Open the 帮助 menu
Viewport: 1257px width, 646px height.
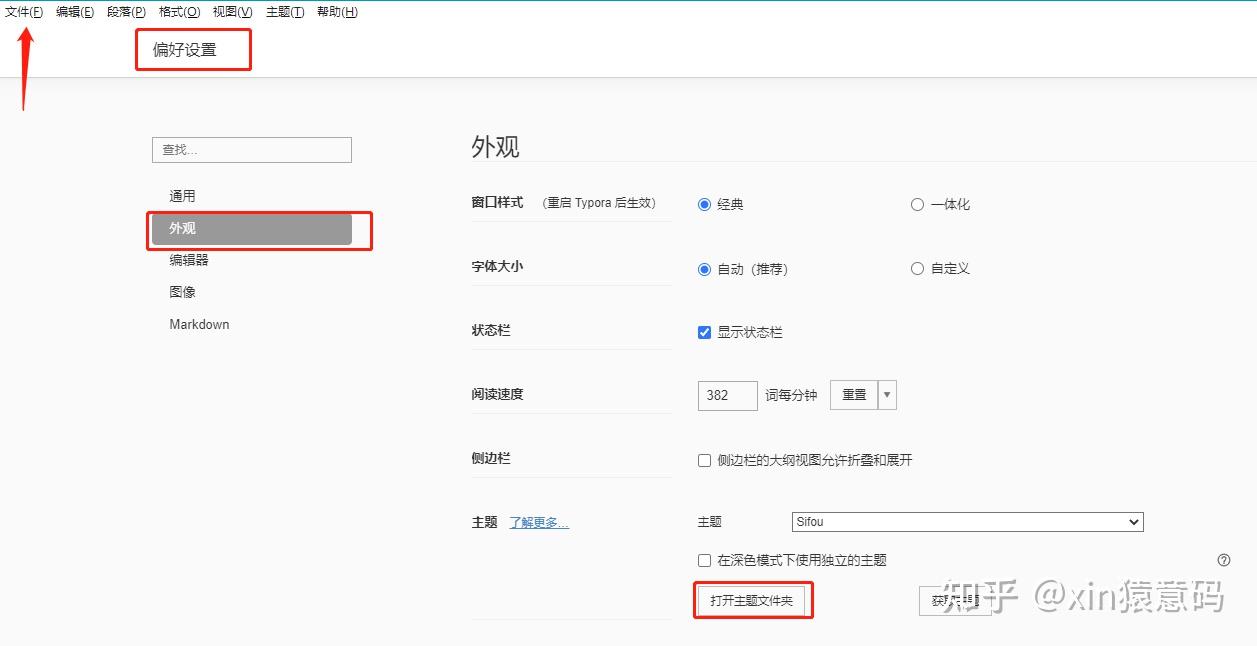point(337,11)
